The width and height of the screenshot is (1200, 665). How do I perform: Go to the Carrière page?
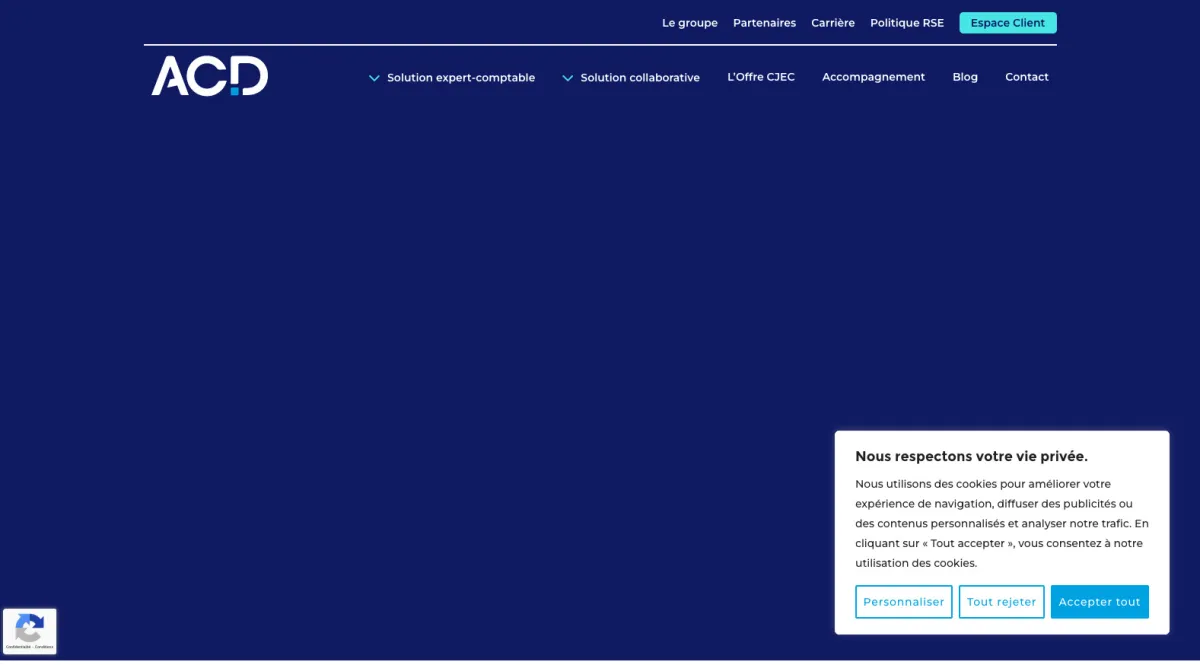(x=833, y=23)
